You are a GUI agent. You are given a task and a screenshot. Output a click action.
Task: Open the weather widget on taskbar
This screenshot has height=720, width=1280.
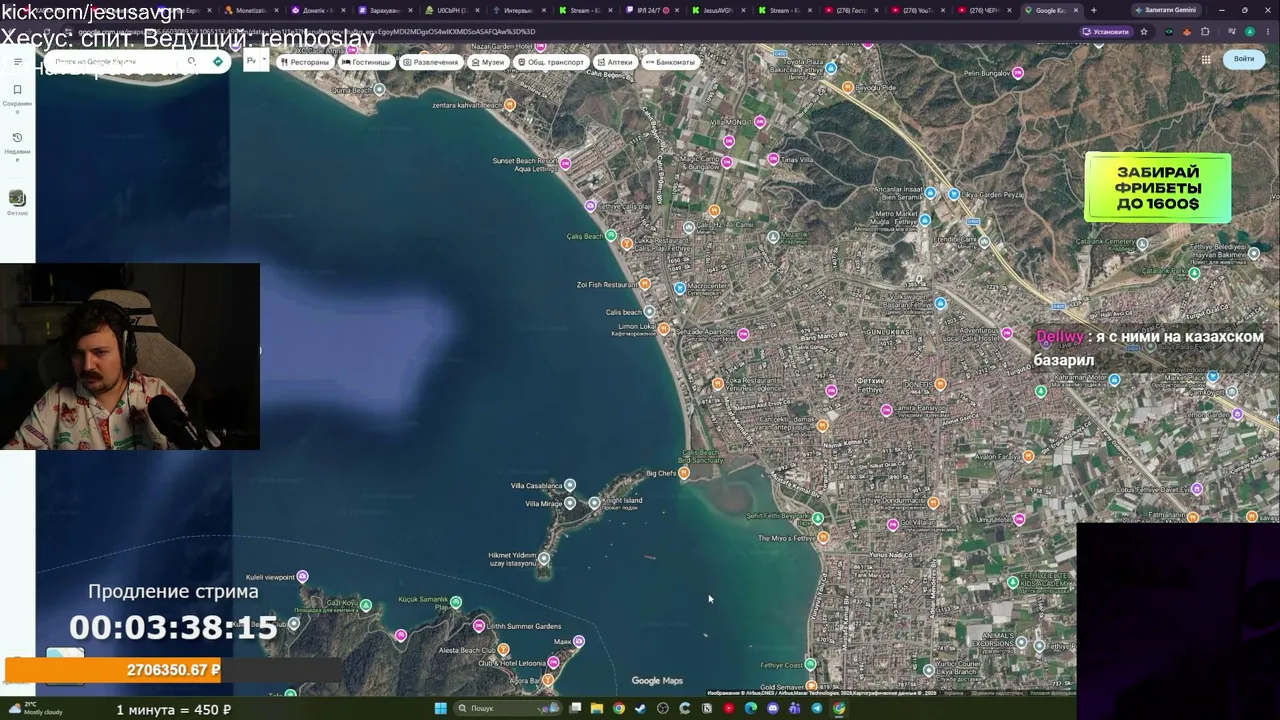tap(35, 708)
